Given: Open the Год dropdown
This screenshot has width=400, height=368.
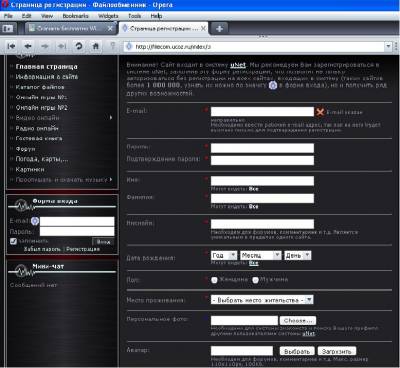Looking at the screenshot, I should click(x=224, y=255).
